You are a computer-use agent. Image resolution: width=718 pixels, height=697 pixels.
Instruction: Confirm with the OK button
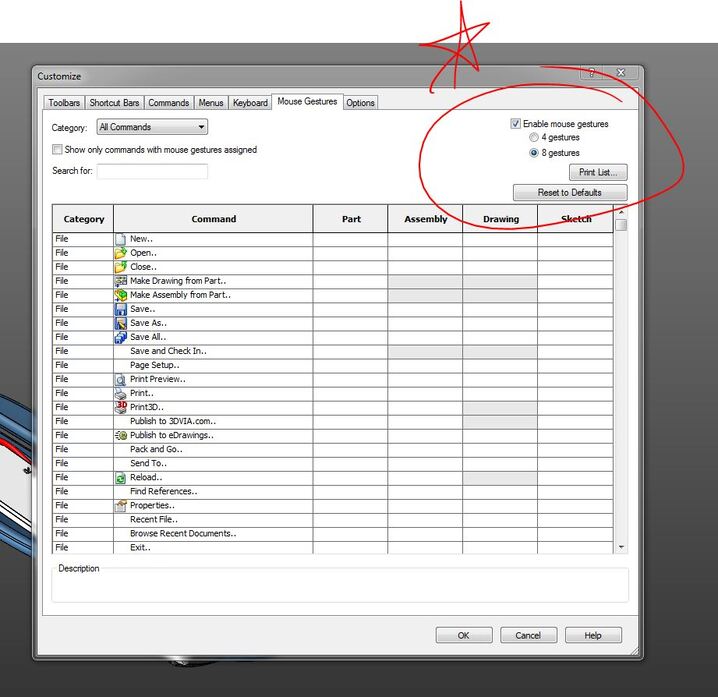[x=463, y=635]
